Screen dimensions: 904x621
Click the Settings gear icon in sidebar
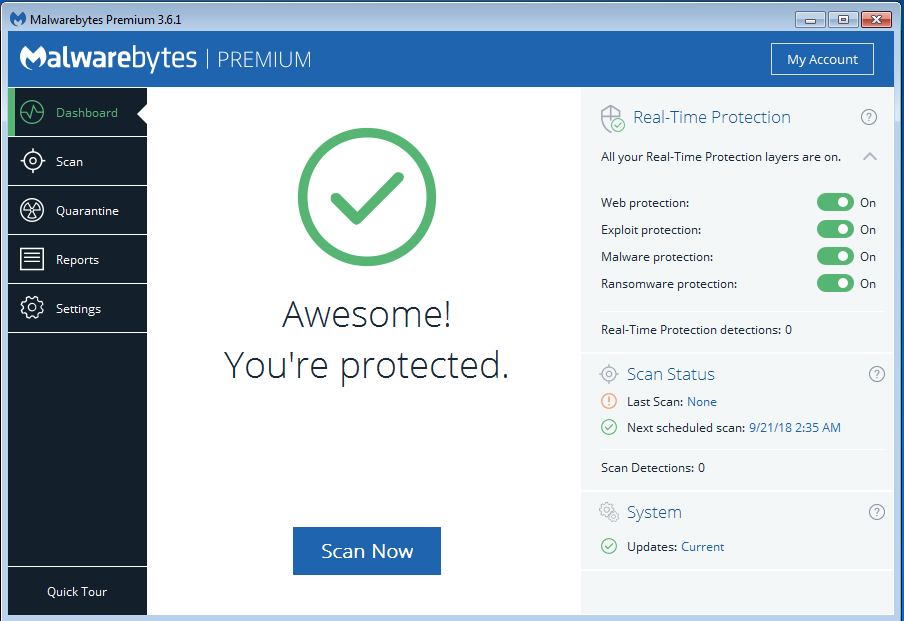(32, 308)
